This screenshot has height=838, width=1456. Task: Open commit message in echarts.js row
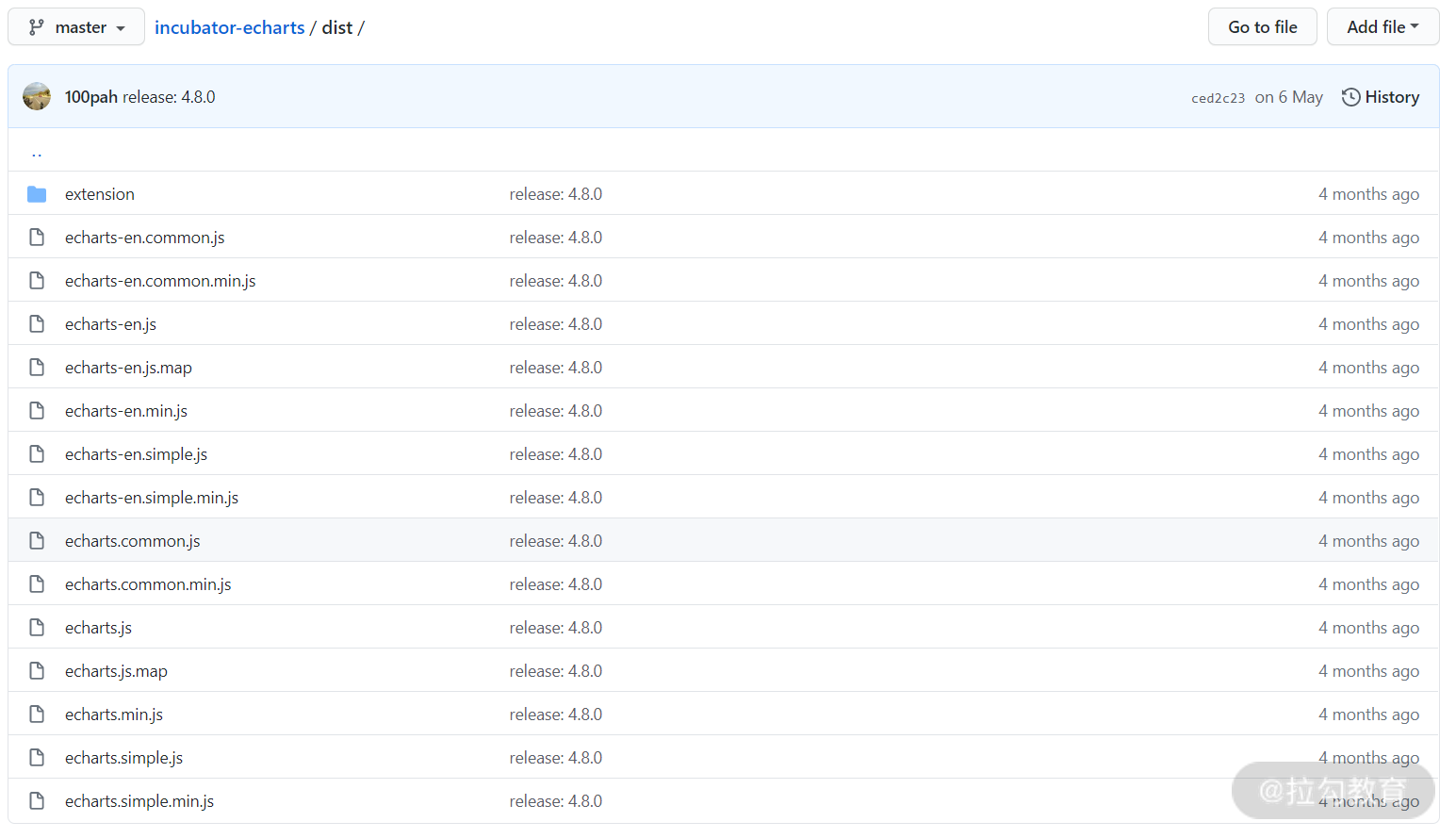pos(555,628)
